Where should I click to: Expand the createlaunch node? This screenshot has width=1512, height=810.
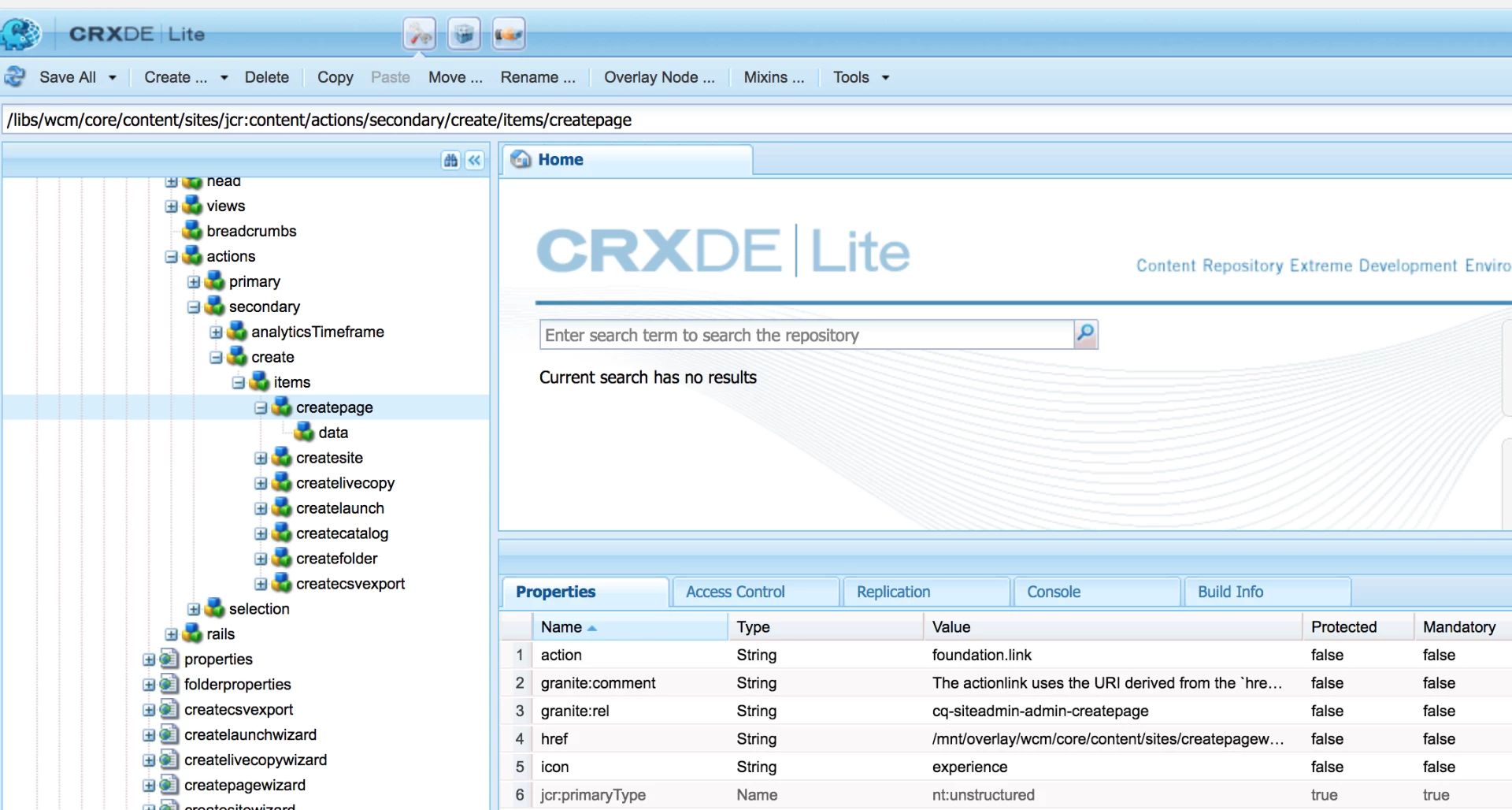tap(261, 509)
